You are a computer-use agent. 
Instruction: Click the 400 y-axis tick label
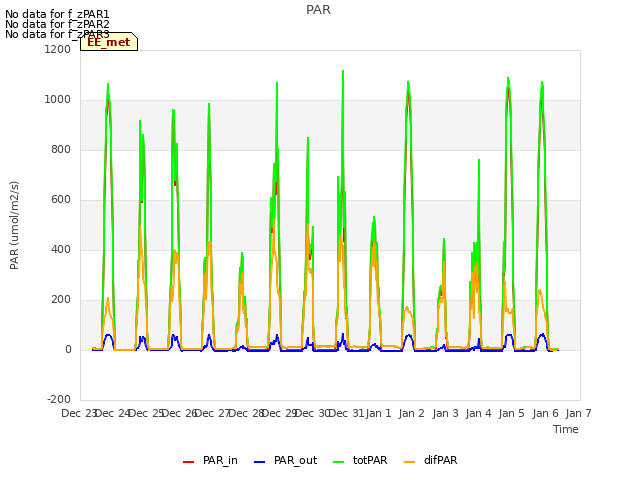pyautogui.click(x=61, y=249)
